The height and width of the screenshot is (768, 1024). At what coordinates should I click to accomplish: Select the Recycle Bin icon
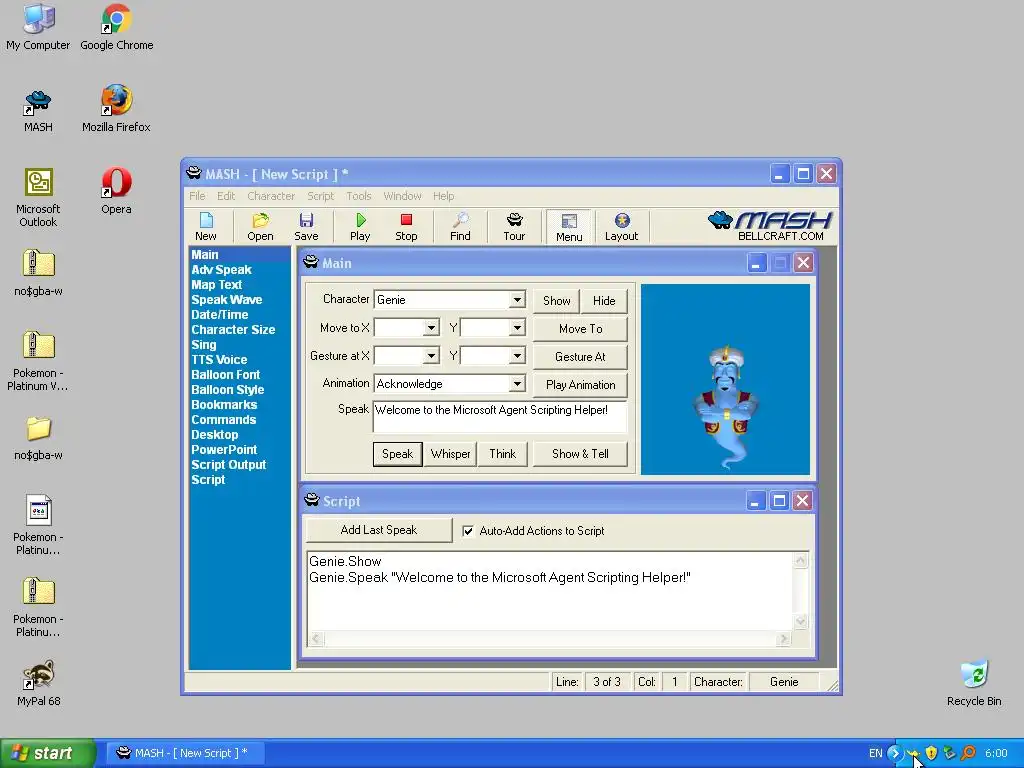(974, 683)
